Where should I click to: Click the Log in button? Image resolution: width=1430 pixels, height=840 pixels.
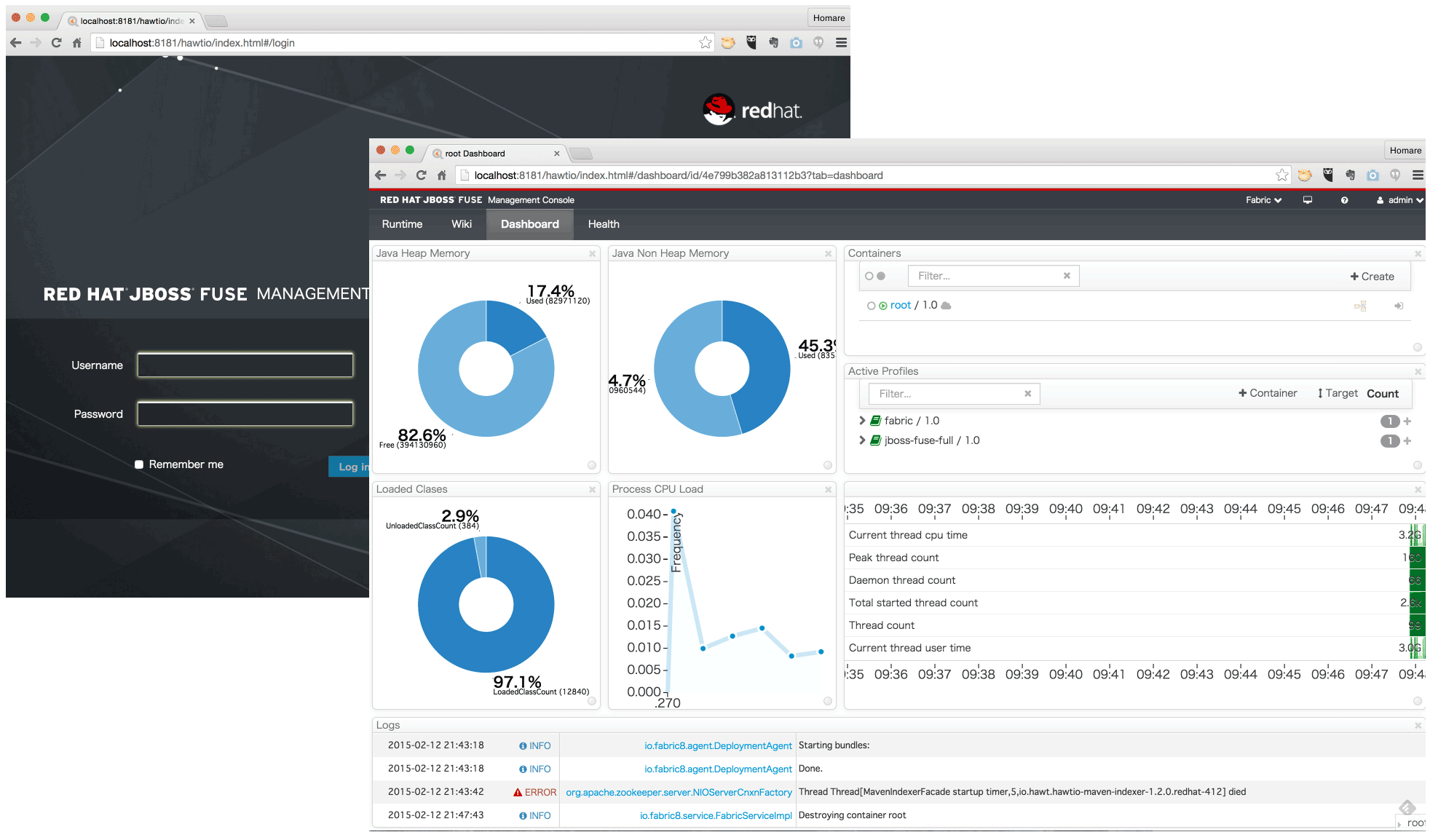click(x=349, y=467)
